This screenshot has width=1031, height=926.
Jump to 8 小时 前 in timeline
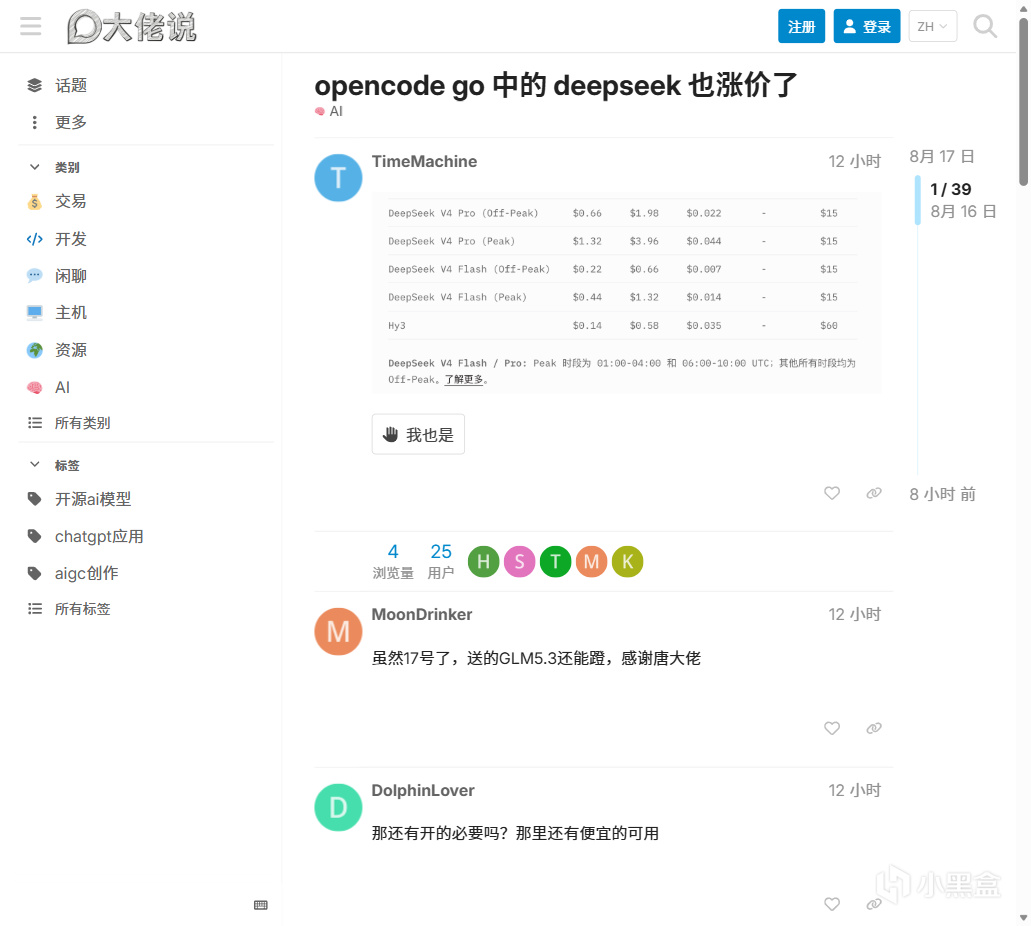pyautogui.click(x=942, y=495)
